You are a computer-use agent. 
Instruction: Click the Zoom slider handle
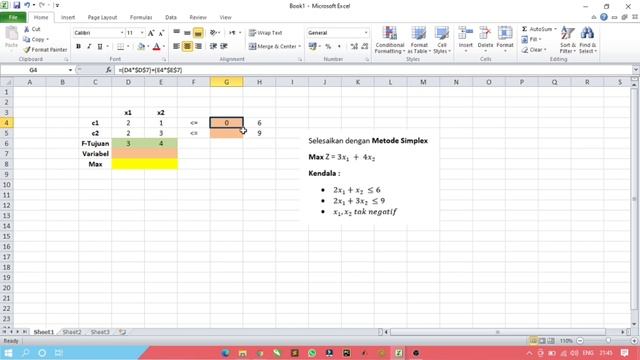608,340
